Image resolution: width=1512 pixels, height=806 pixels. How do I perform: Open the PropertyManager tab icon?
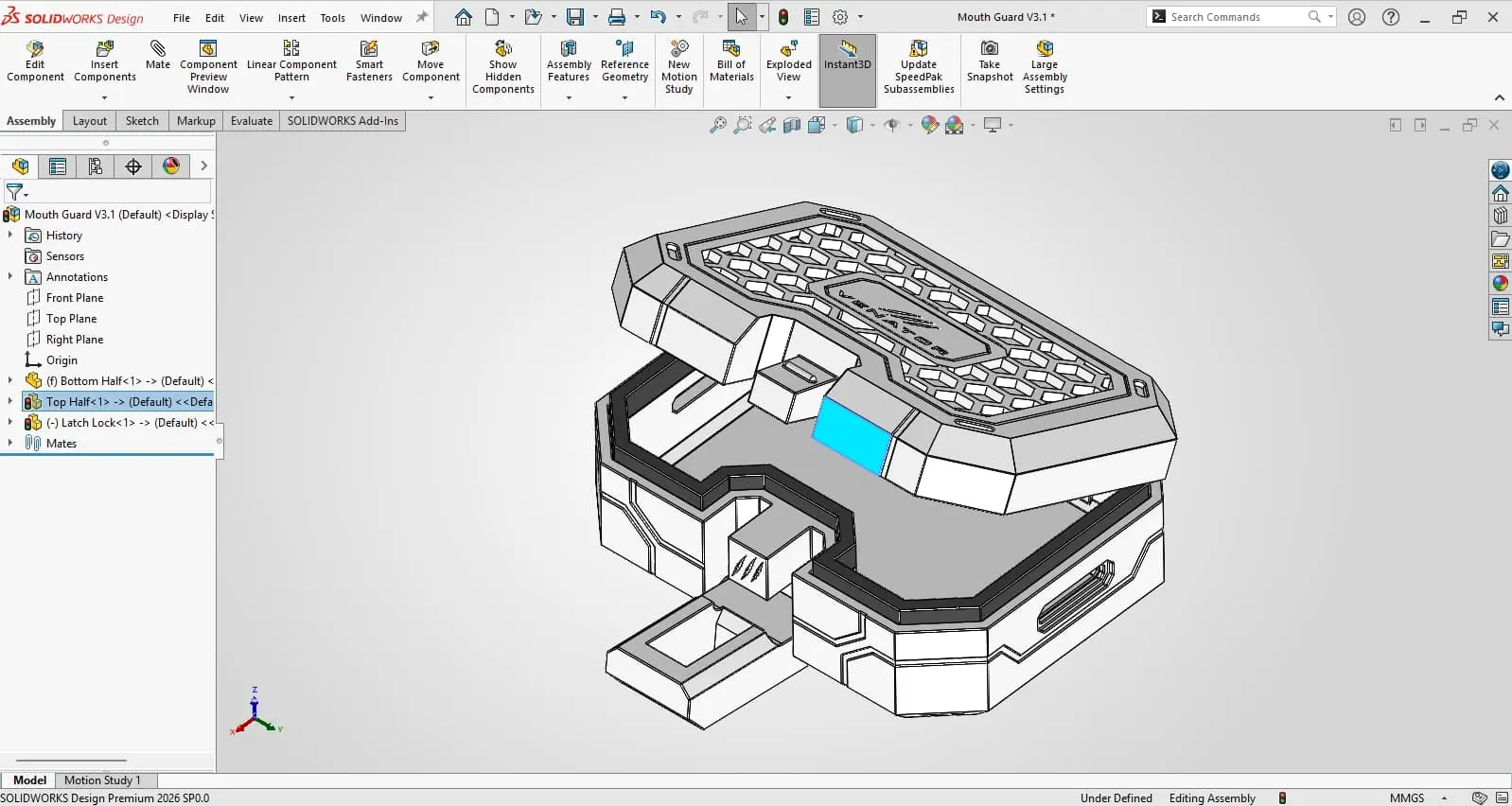[58, 166]
